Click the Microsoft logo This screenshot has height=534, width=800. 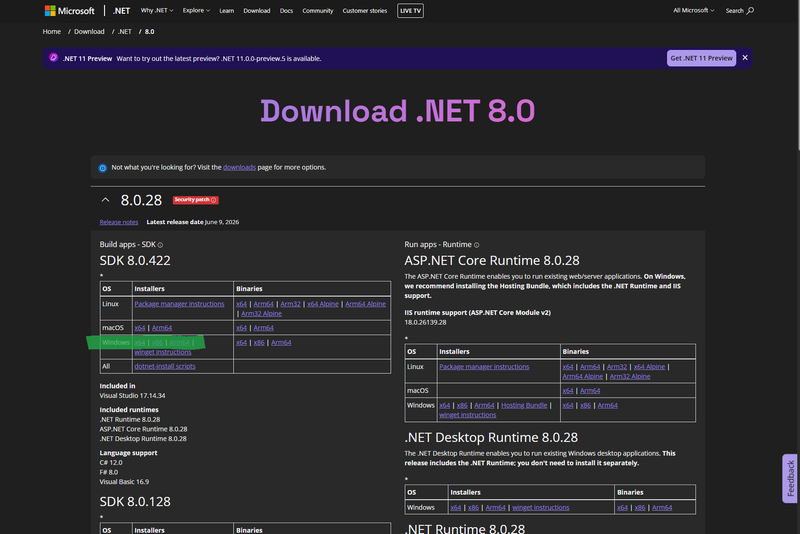69,11
